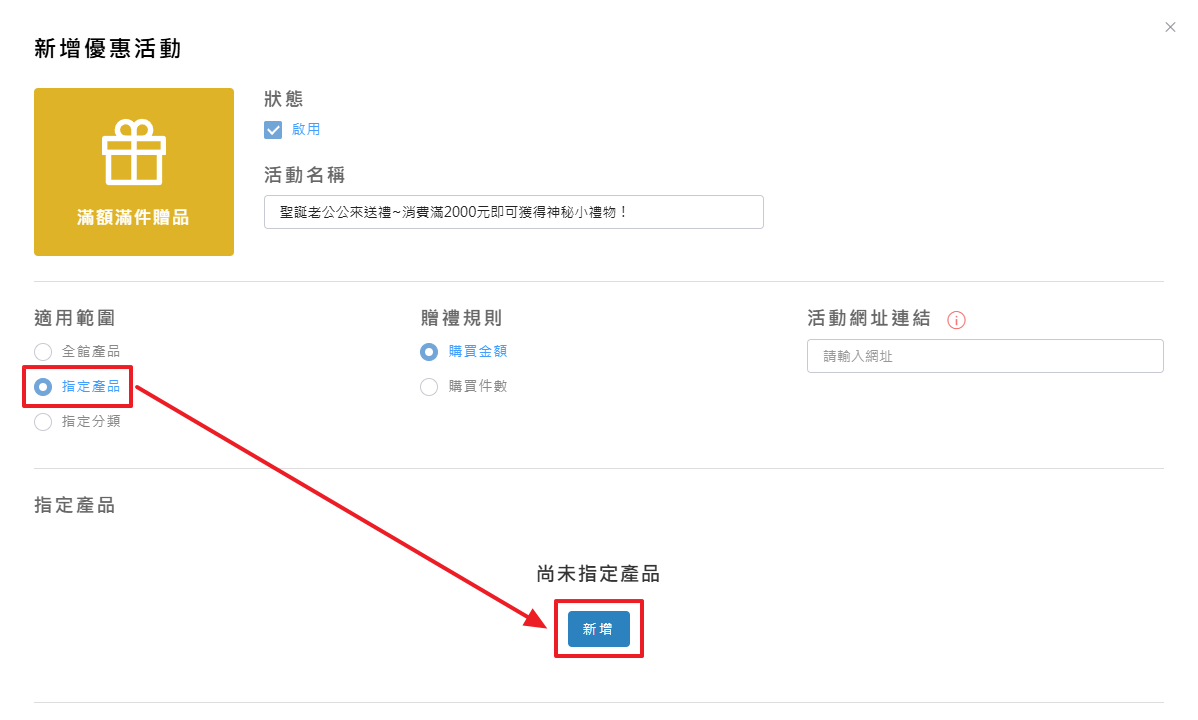Viewport: 1198px width, 720px height.
Task: Click the 新增優惠活動 dialog title
Action: [x=107, y=48]
